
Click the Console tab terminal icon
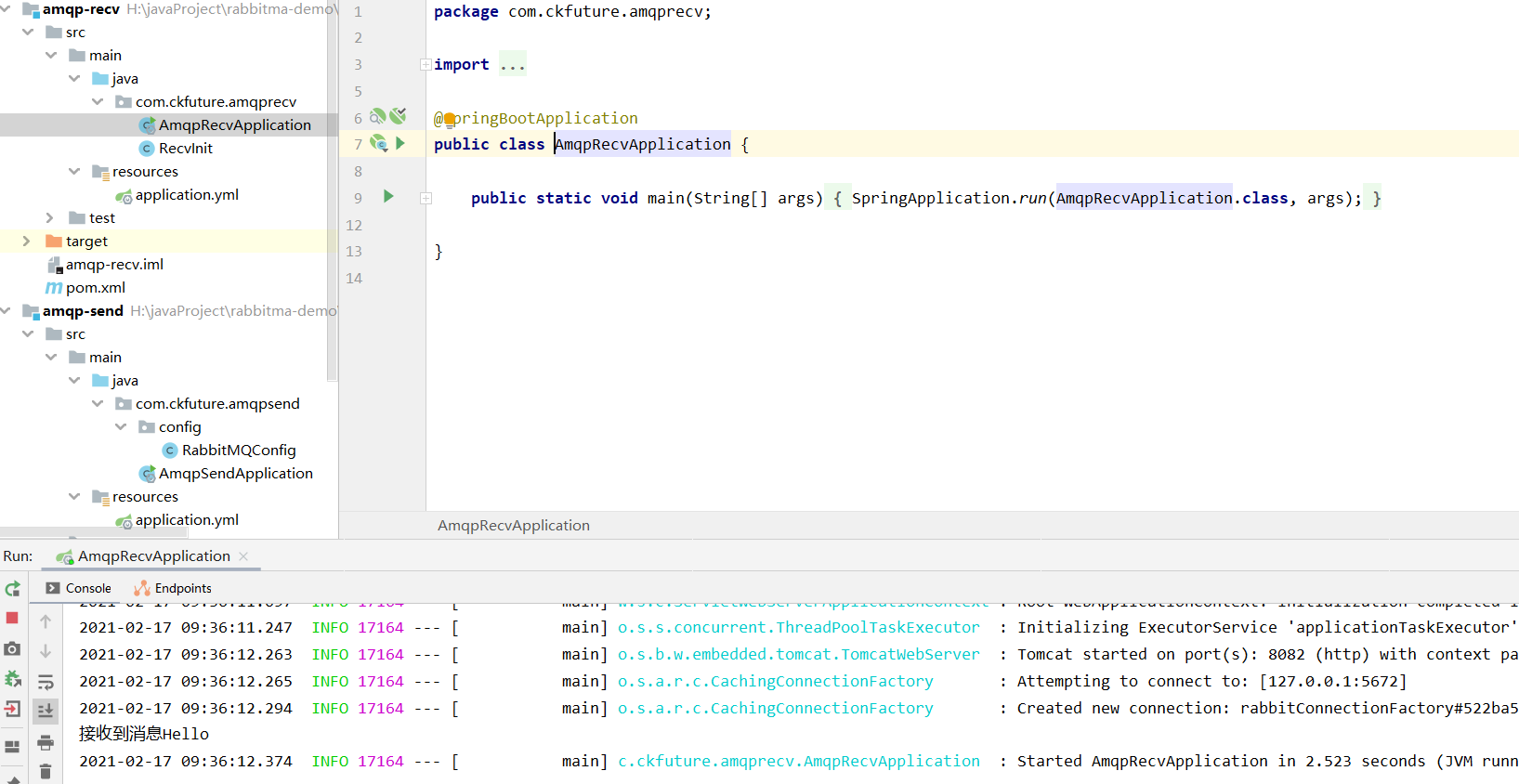(x=53, y=588)
